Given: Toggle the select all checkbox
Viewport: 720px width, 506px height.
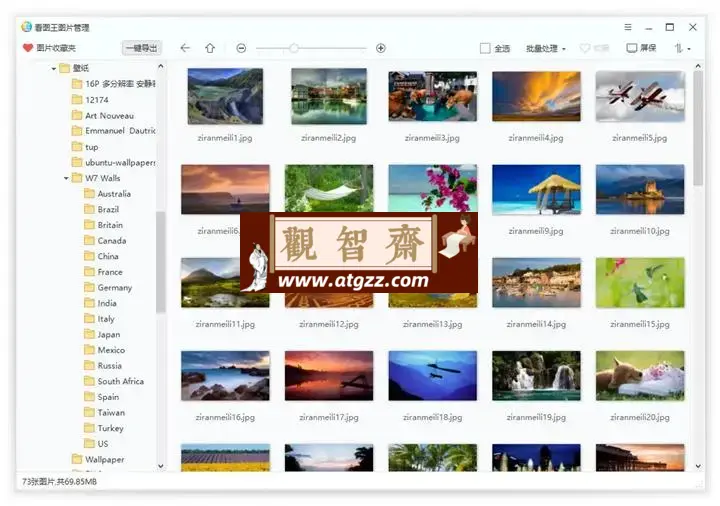Looking at the screenshot, I should click(x=485, y=48).
